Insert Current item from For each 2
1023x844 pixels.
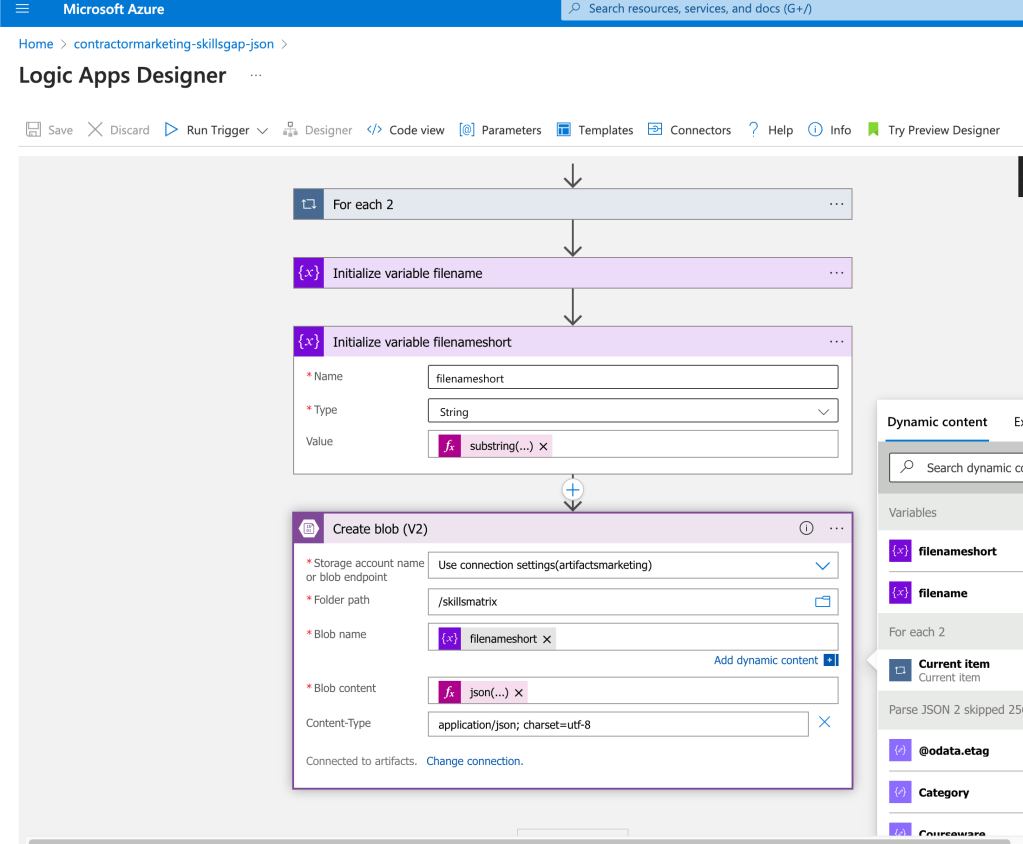point(956,670)
